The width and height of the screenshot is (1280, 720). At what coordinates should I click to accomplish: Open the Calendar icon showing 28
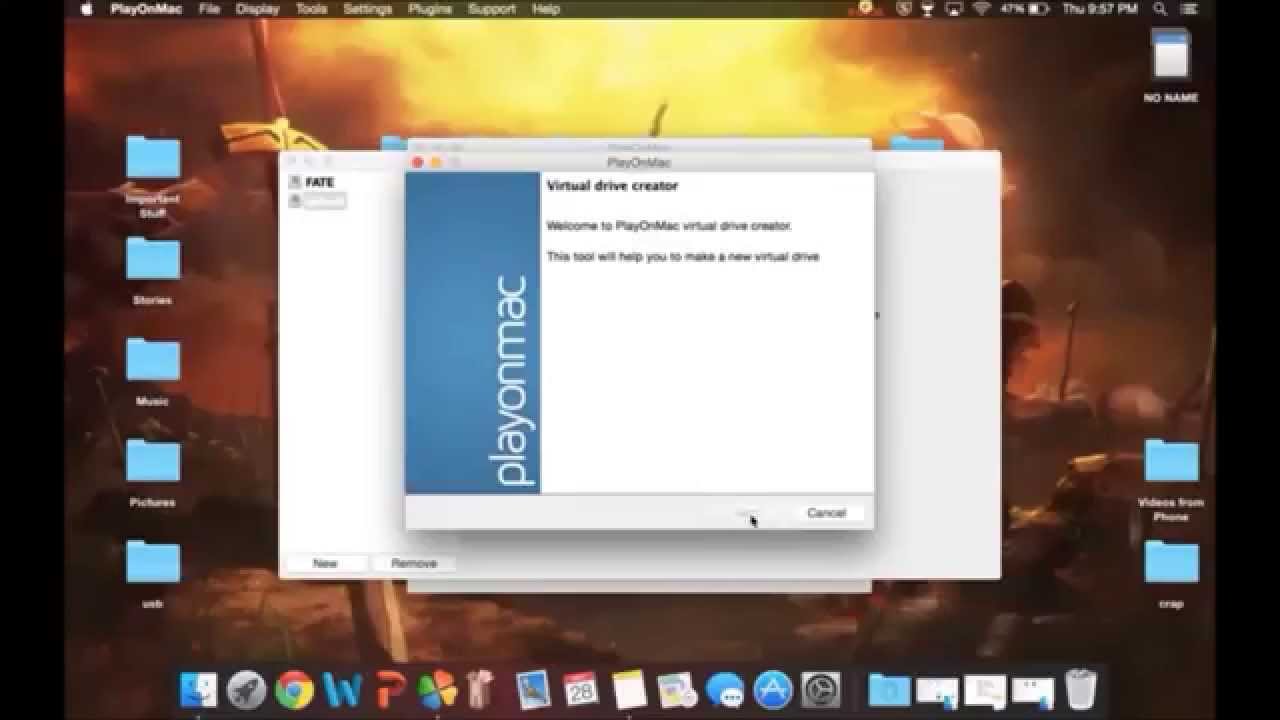(581, 689)
